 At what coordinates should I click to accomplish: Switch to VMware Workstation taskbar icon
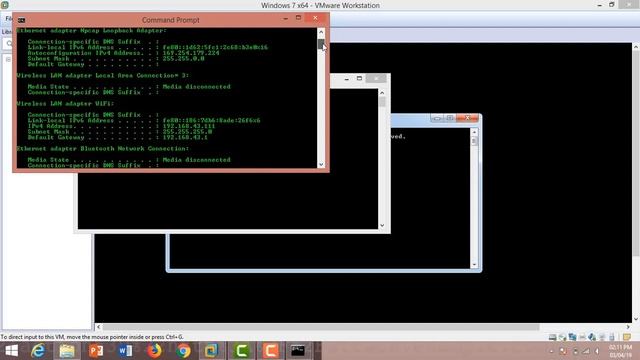point(211,351)
